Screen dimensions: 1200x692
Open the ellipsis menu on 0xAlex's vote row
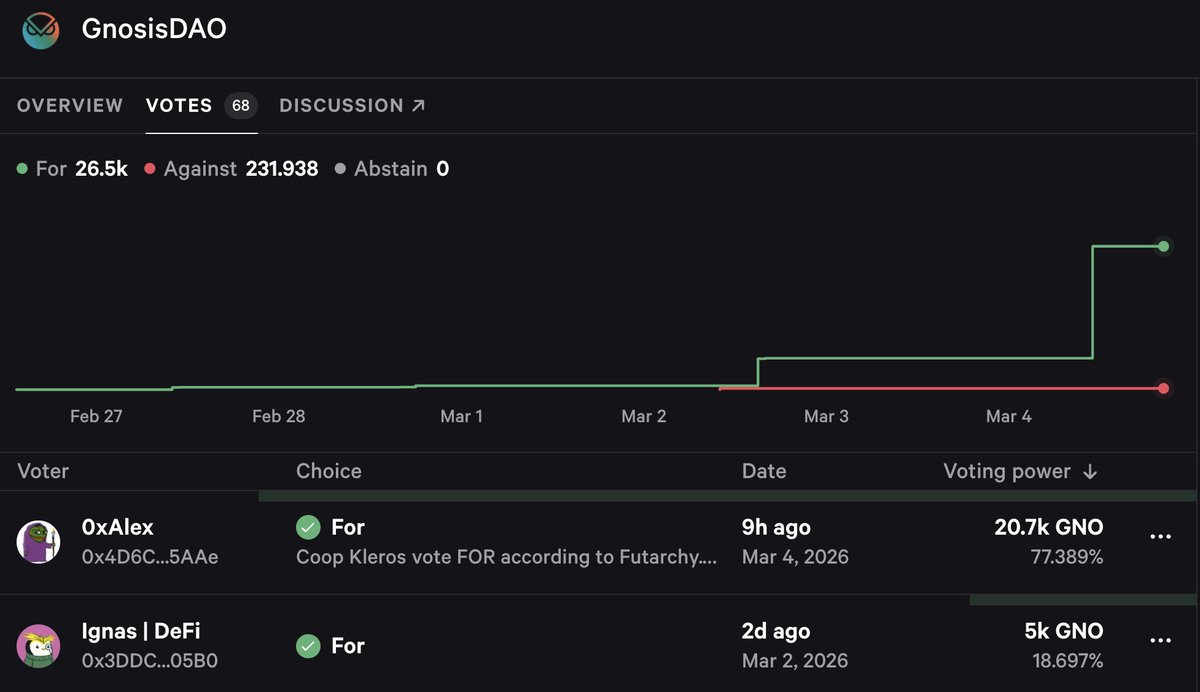tap(1160, 537)
